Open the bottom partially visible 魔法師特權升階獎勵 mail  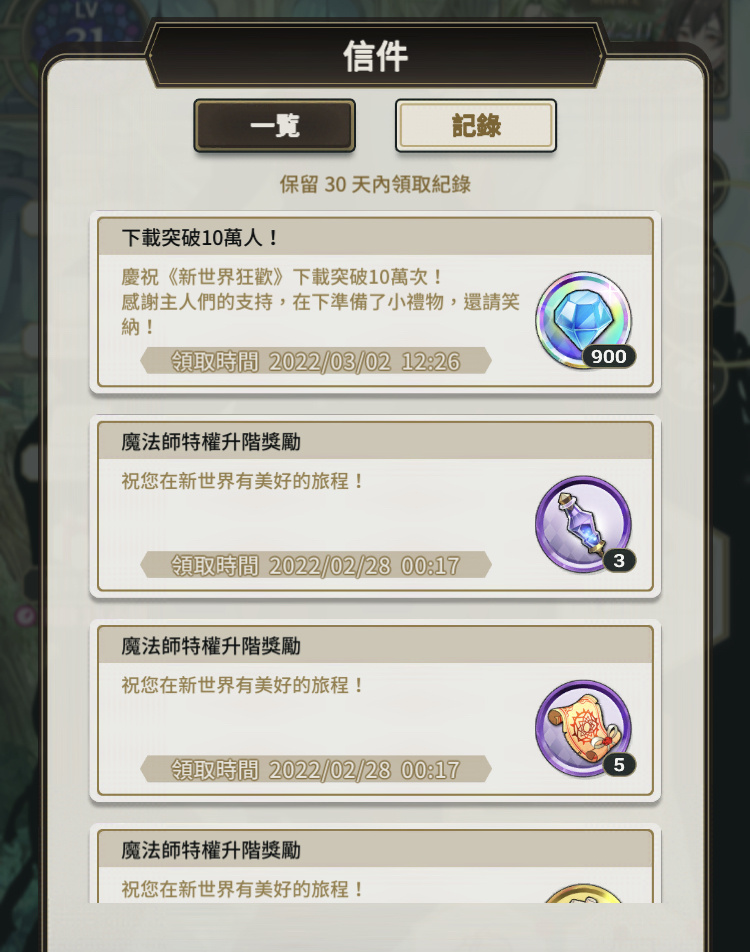(x=375, y=863)
